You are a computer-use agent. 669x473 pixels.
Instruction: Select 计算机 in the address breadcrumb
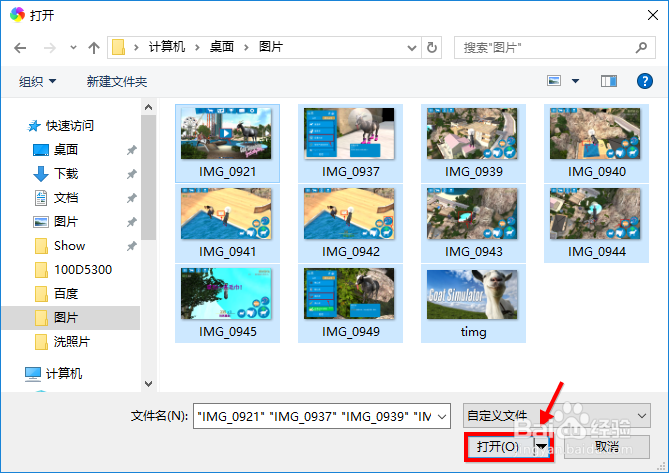click(x=167, y=46)
